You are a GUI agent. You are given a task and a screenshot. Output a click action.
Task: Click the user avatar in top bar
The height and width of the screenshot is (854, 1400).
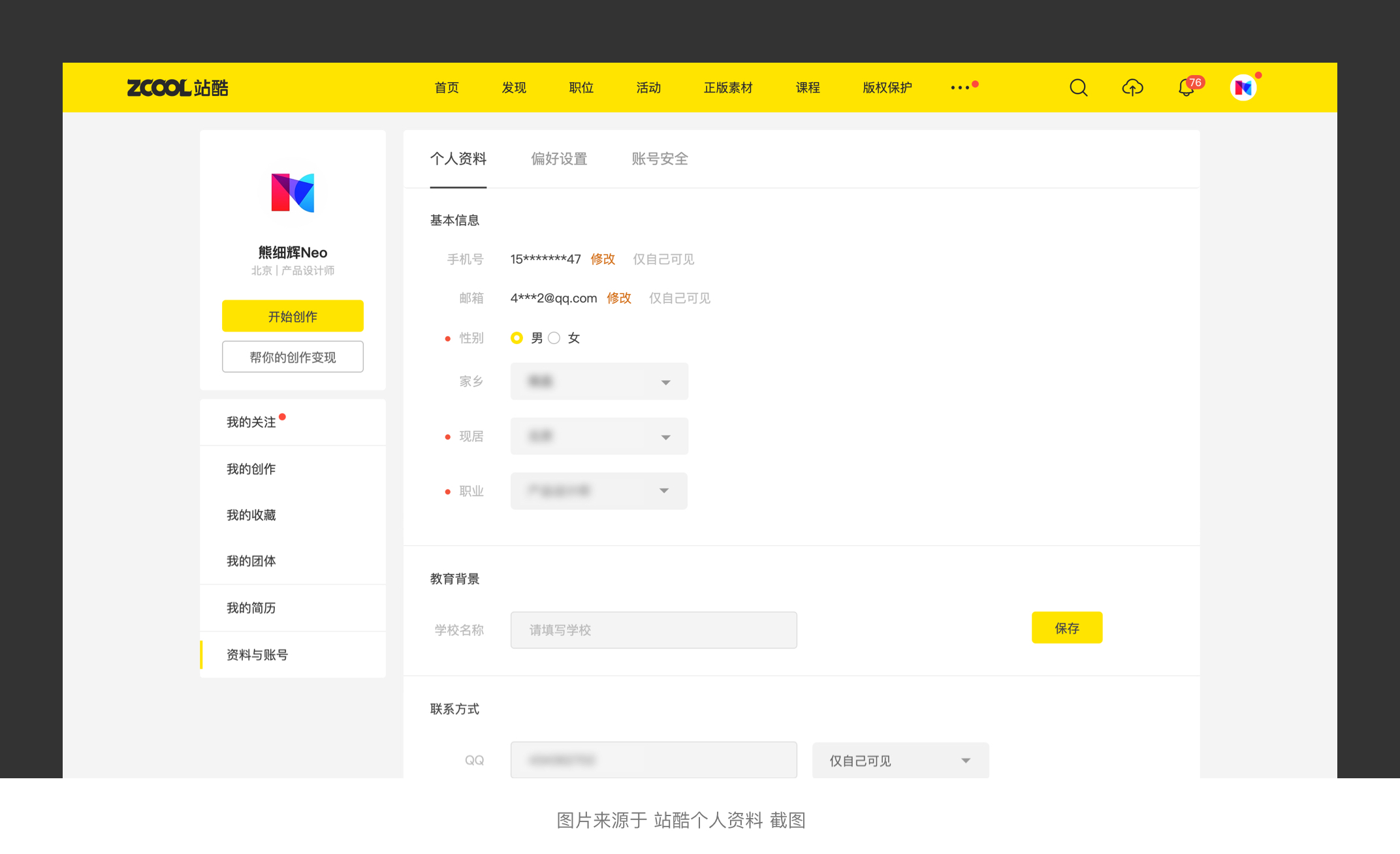coord(1243,87)
